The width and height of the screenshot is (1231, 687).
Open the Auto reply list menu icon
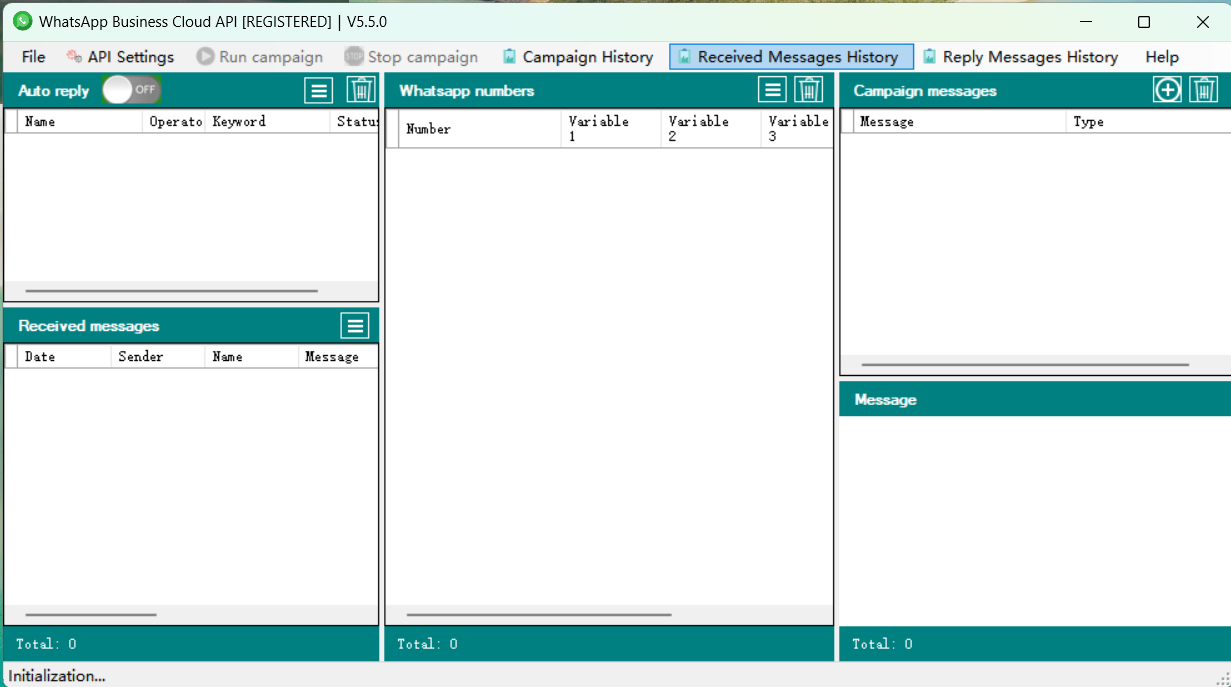[x=318, y=90]
